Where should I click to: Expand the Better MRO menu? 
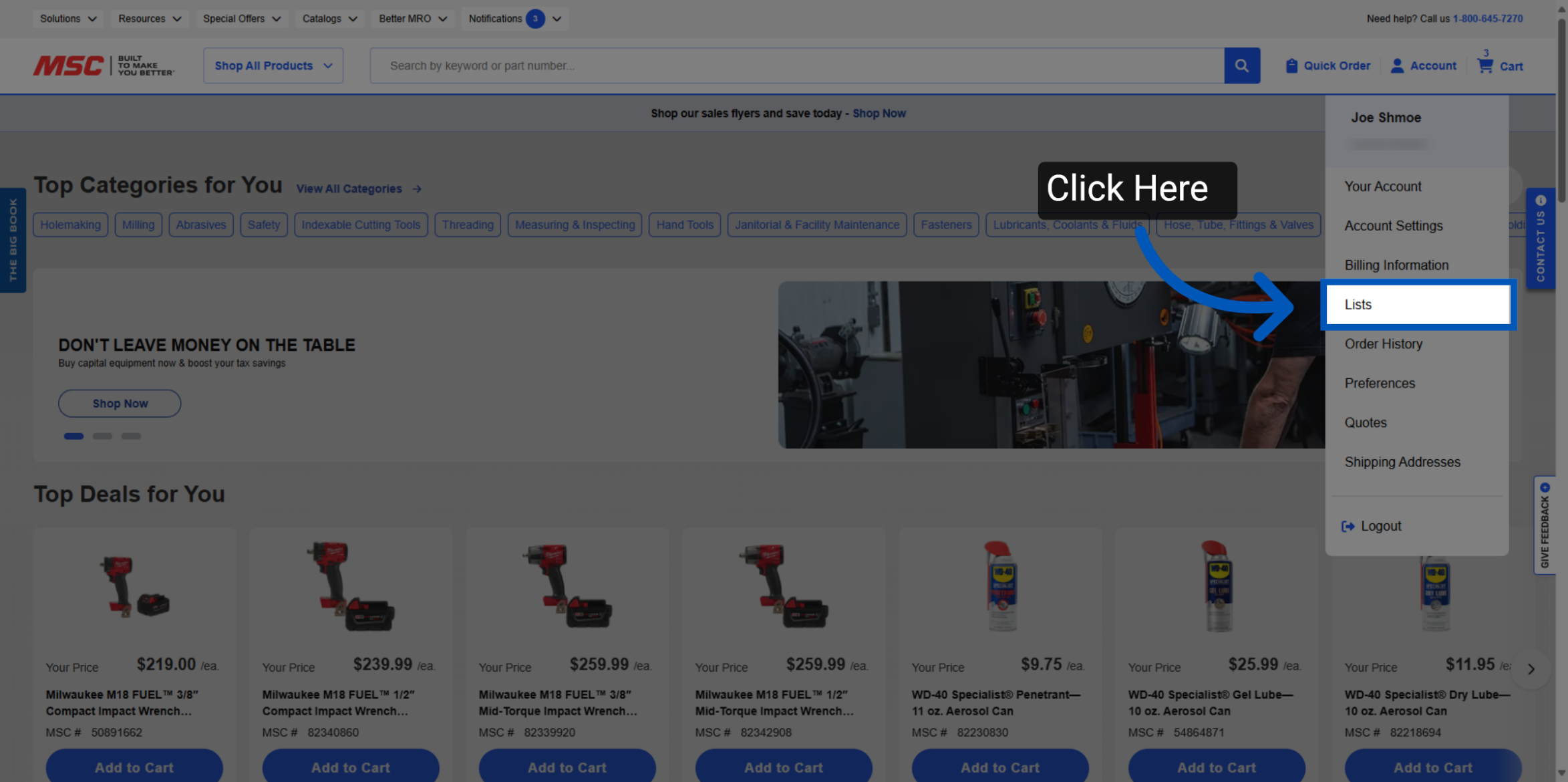click(x=412, y=19)
